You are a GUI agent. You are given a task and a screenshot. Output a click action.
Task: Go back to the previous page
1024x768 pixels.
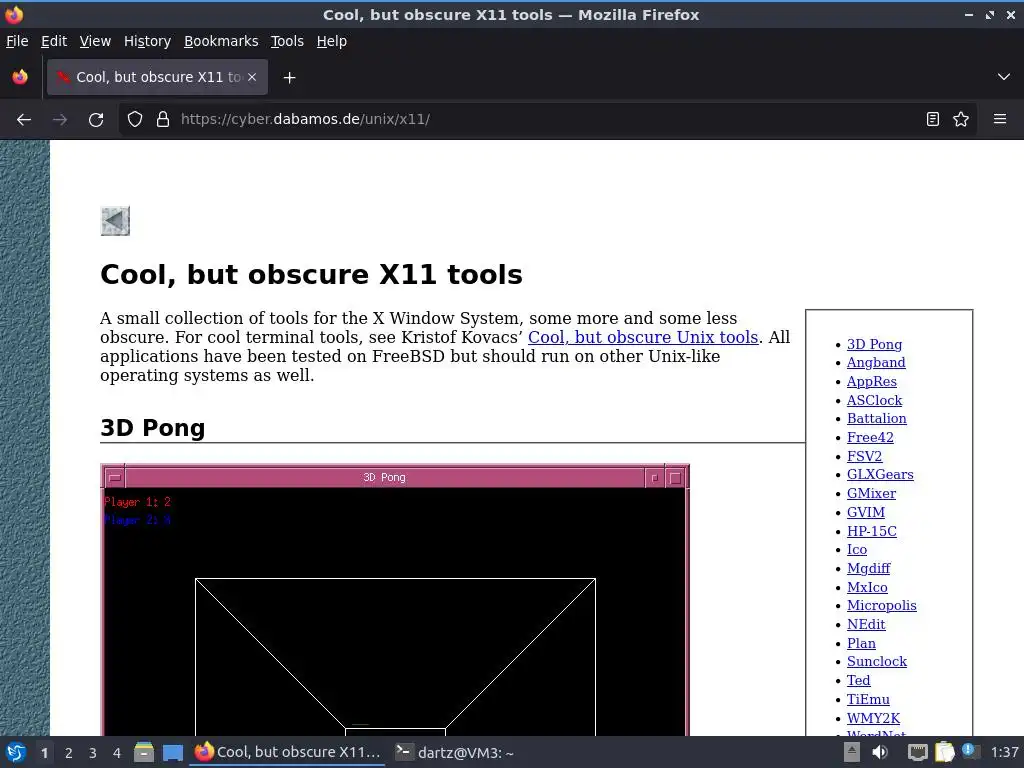pyautogui.click(x=24, y=120)
